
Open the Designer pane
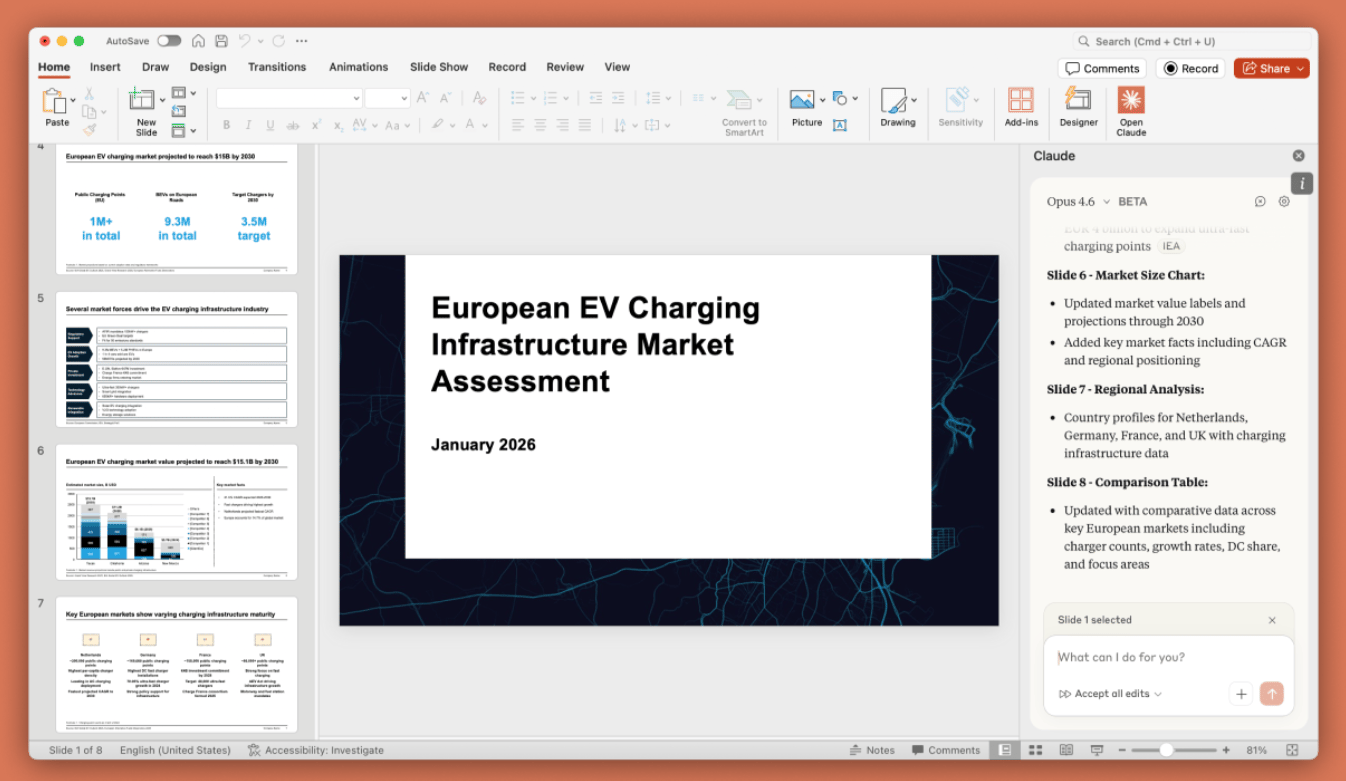1078,101
